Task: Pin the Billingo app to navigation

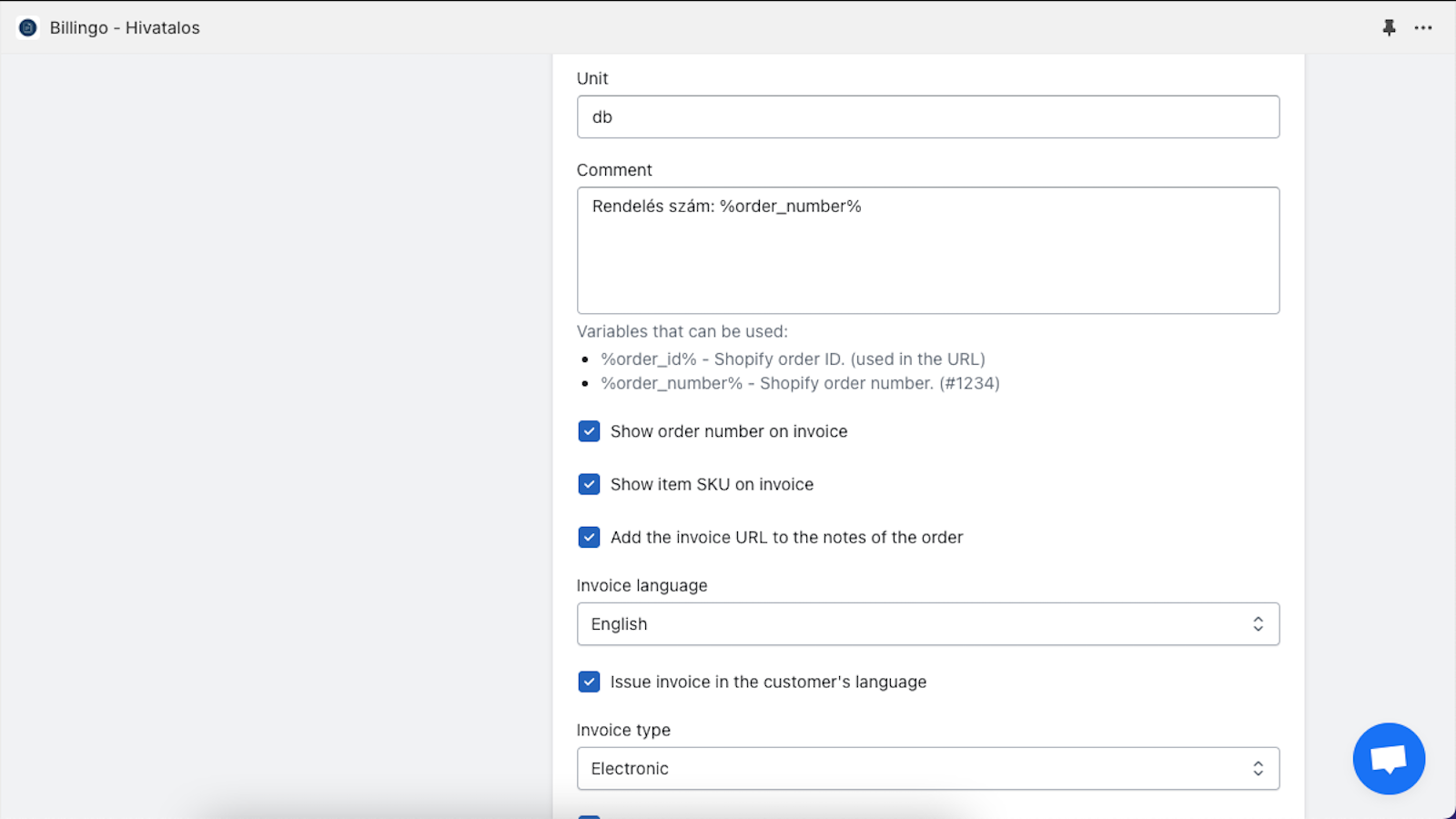Action: tap(1390, 27)
